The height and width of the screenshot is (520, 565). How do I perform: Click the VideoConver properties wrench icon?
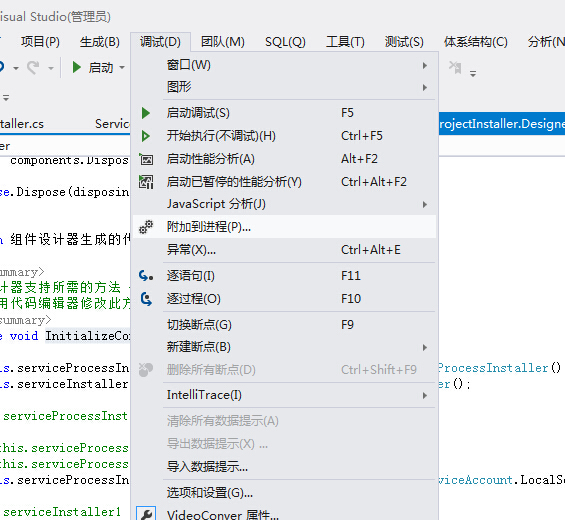(x=146, y=514)
